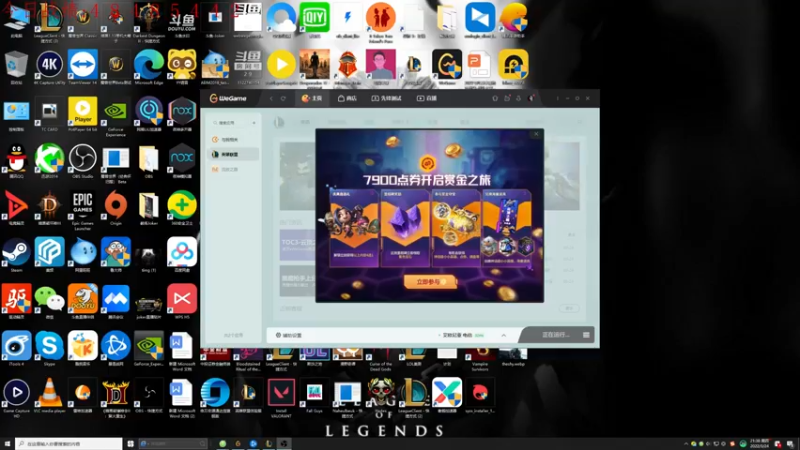Viewport: 800px width, 450px height.
Task: Select the fourth reward card with hexagon icons
Action: click(507, 229)
